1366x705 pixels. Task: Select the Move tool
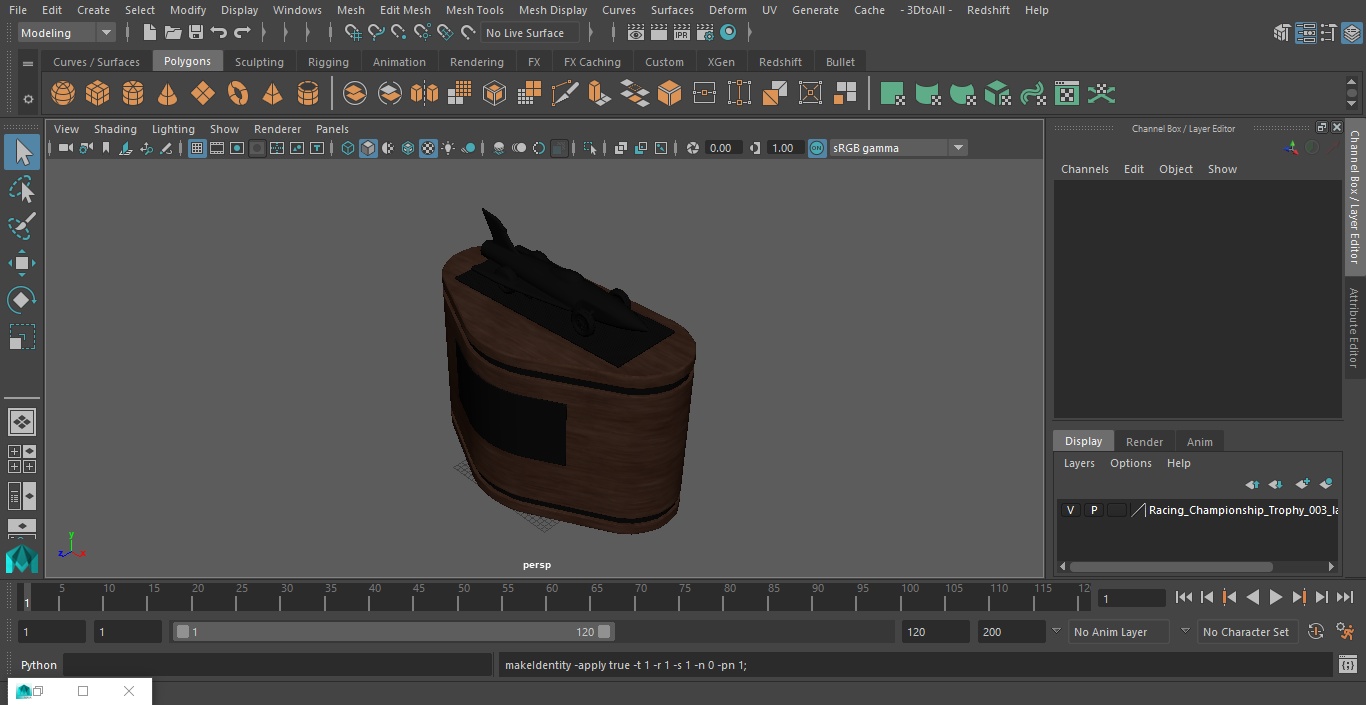point(22,264)
